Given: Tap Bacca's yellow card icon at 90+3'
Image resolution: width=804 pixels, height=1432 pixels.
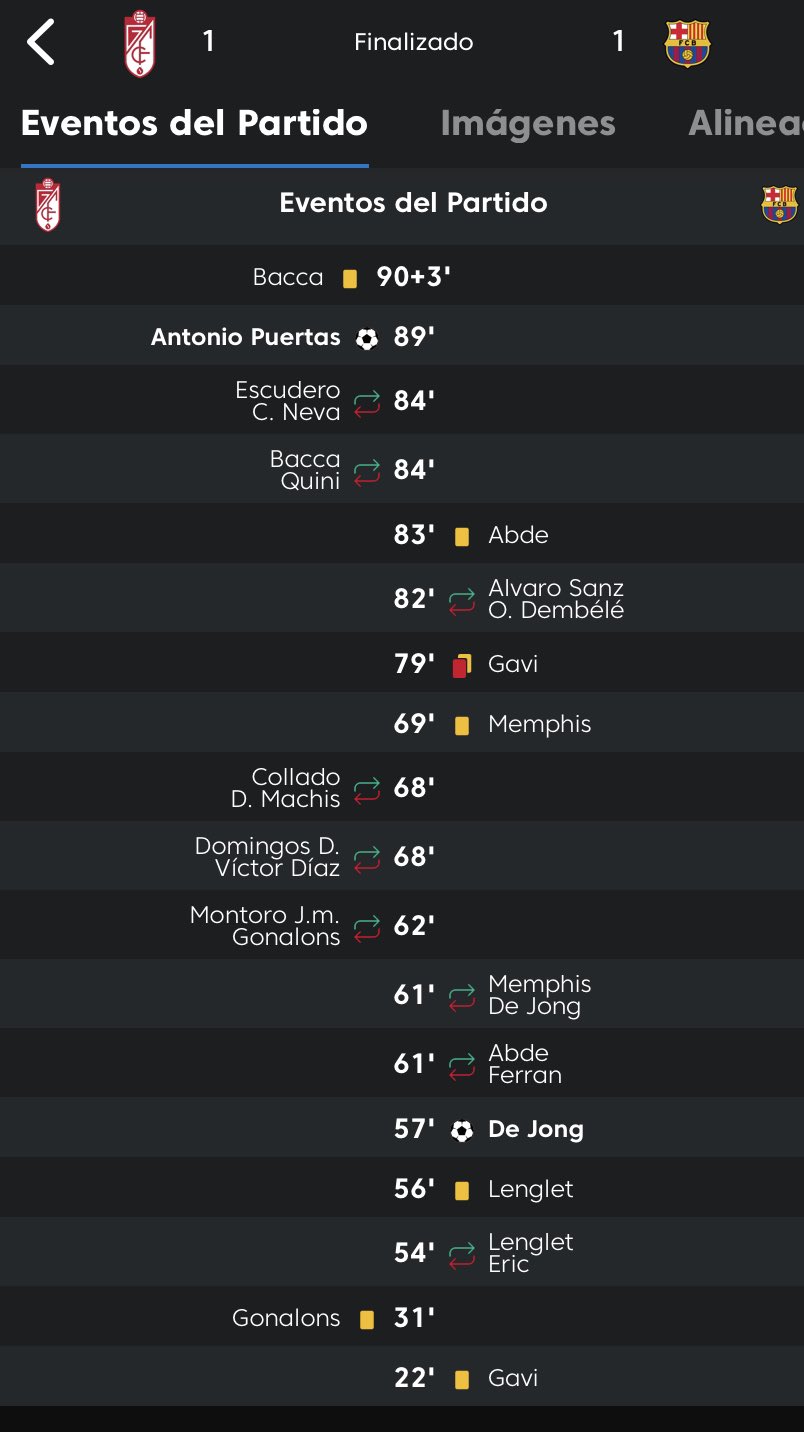Looking at the screenshot, I should pyautogui.click(x=350, y=279).
